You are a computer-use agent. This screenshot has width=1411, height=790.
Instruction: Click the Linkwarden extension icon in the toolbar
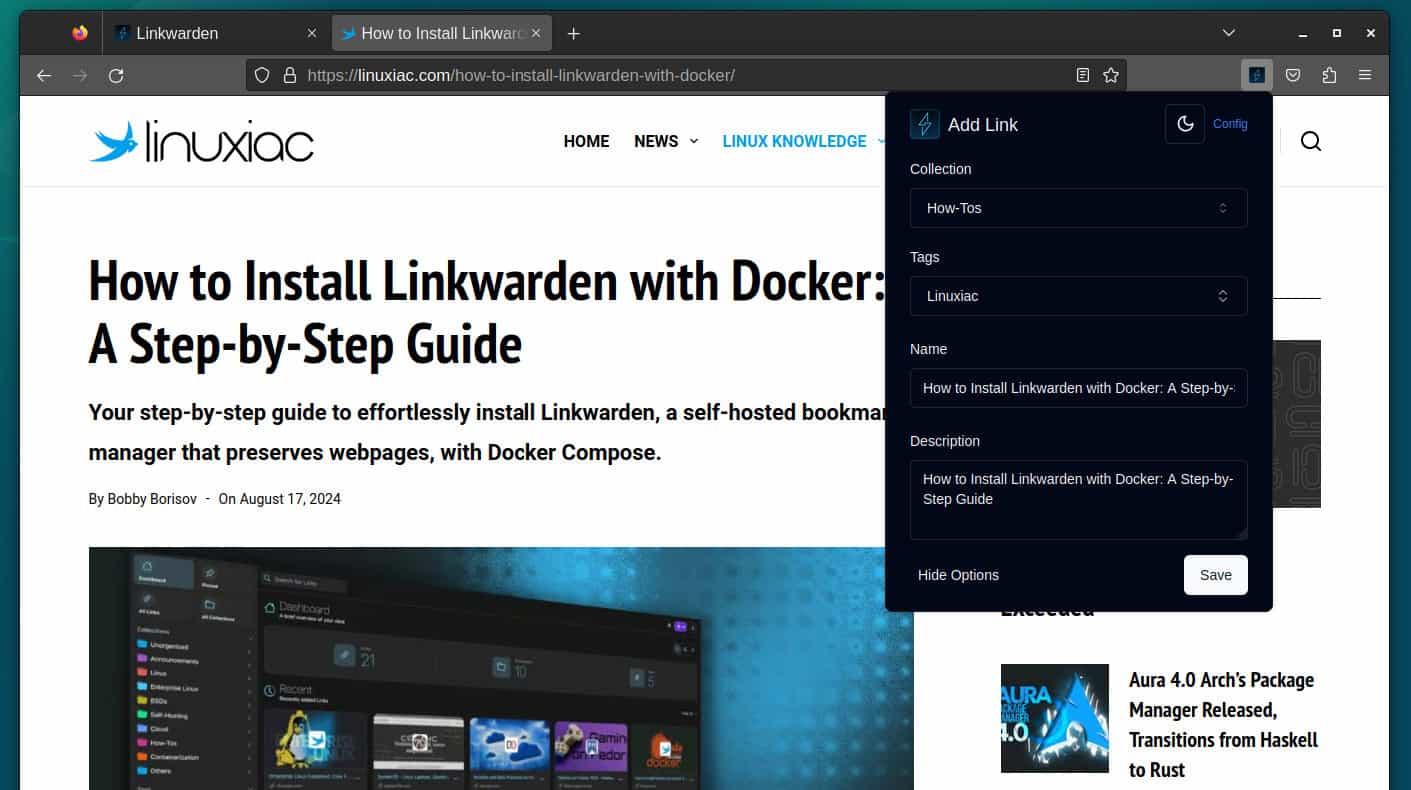tap(1256, 74)
